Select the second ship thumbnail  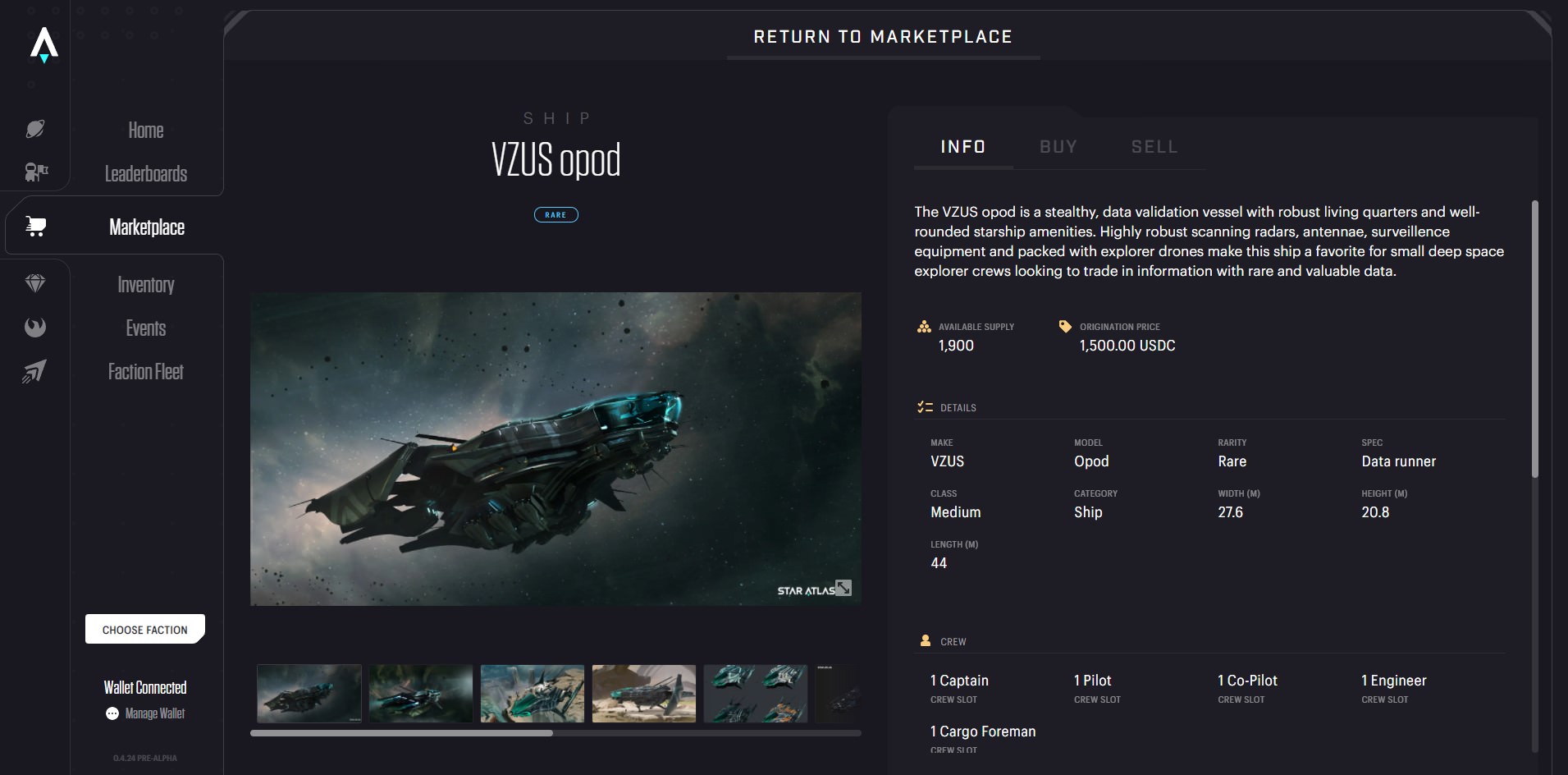pos(421,694)
